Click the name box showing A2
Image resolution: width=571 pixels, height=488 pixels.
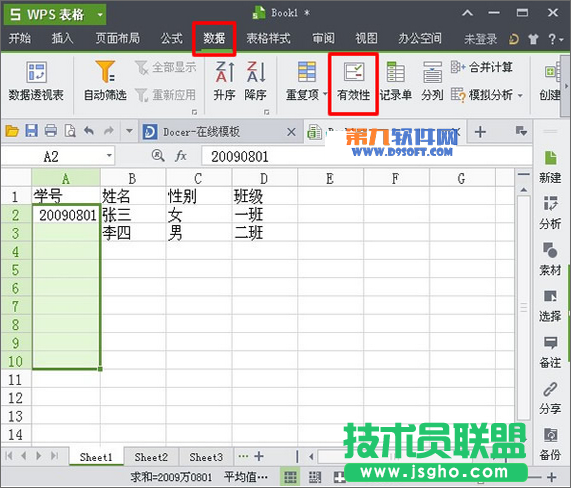(x=51, y=157)
